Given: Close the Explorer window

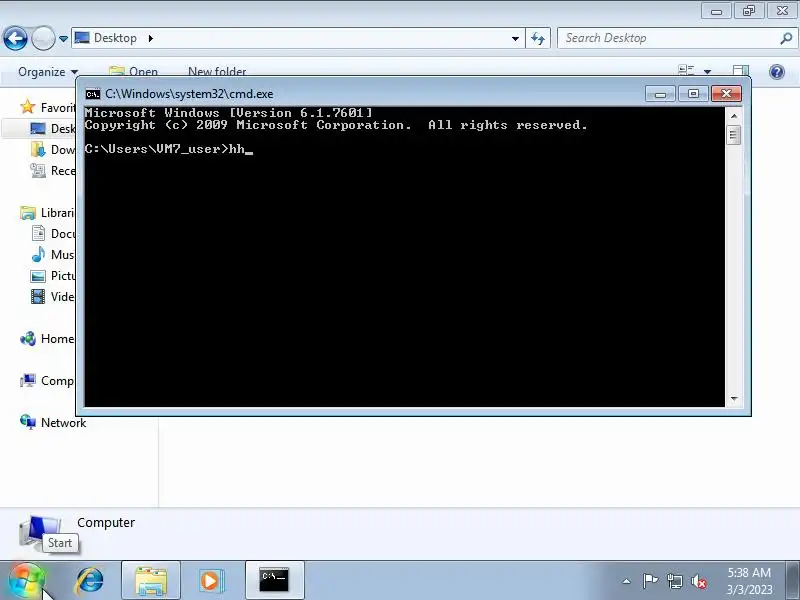Looking at the screenshot, I should pos(782,11).
